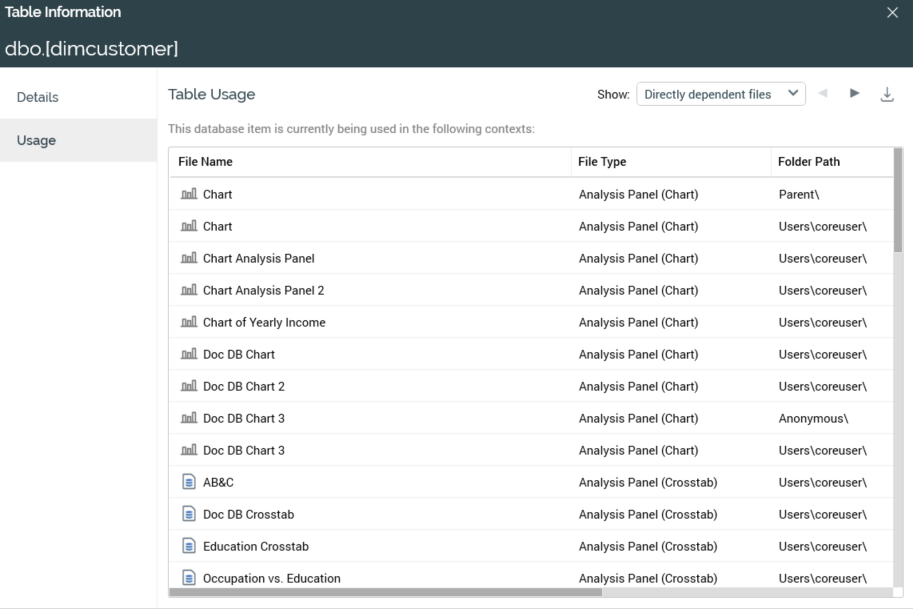Image resolution: width=913 pixels, height=609 pixels.
Task: Open the Show dropdown for dependent files
Action: 720,94
